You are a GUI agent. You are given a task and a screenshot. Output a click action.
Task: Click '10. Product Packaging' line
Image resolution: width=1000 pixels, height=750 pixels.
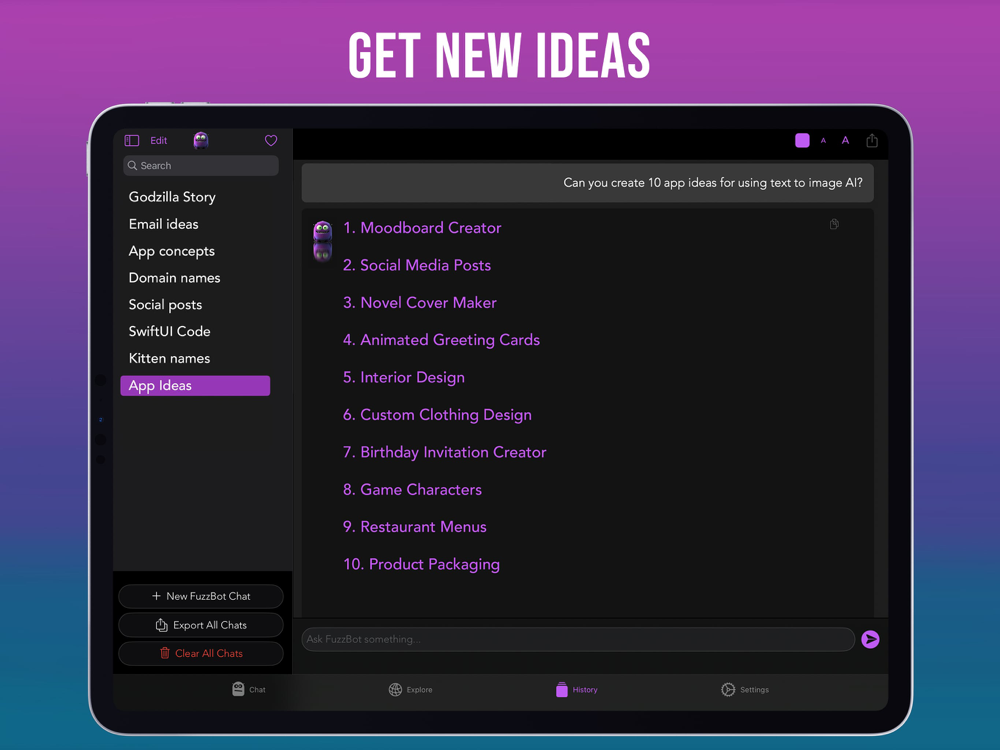(x=421, y=564)
